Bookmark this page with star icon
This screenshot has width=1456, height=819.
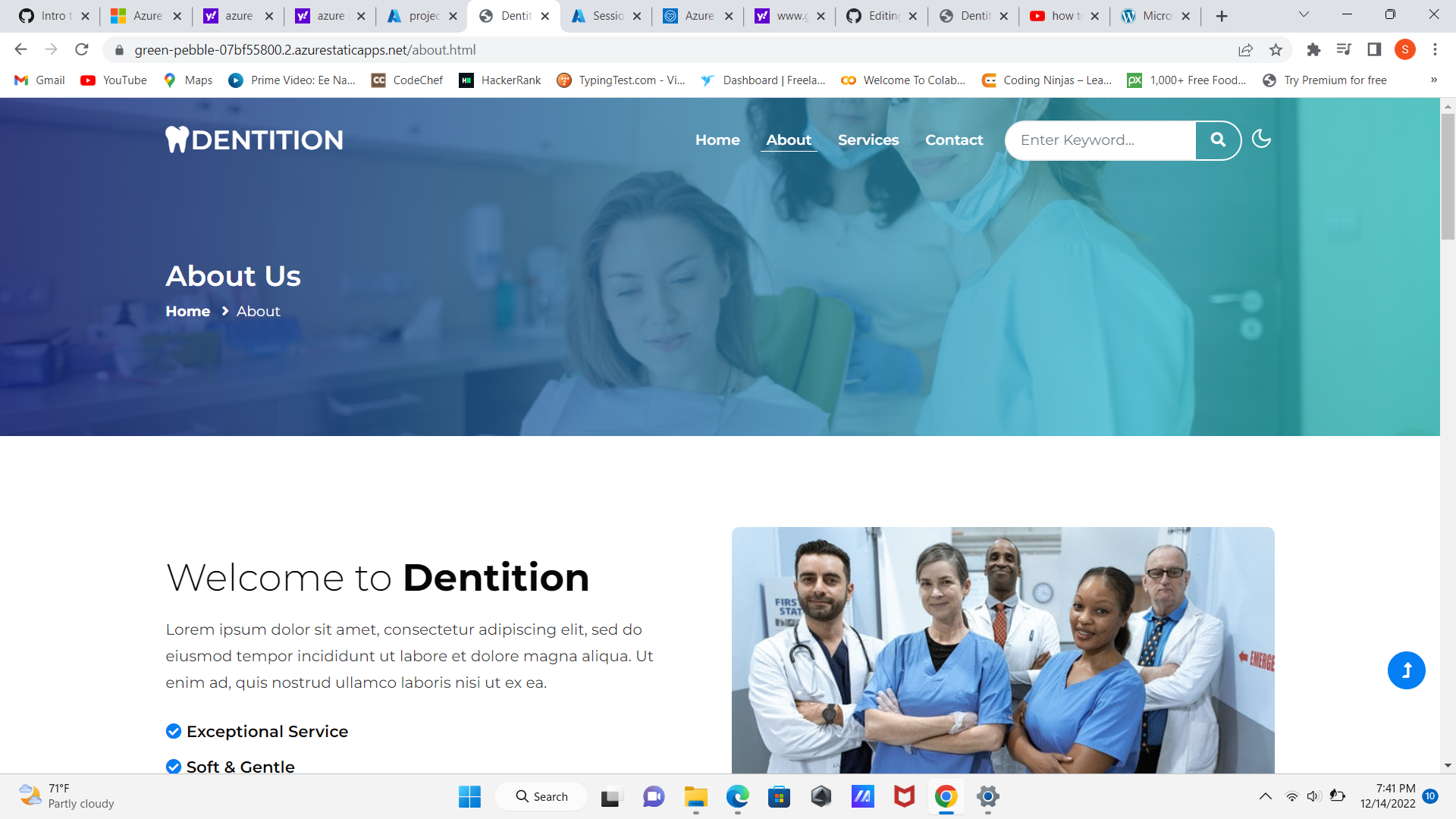click(x=1276, y=50)
